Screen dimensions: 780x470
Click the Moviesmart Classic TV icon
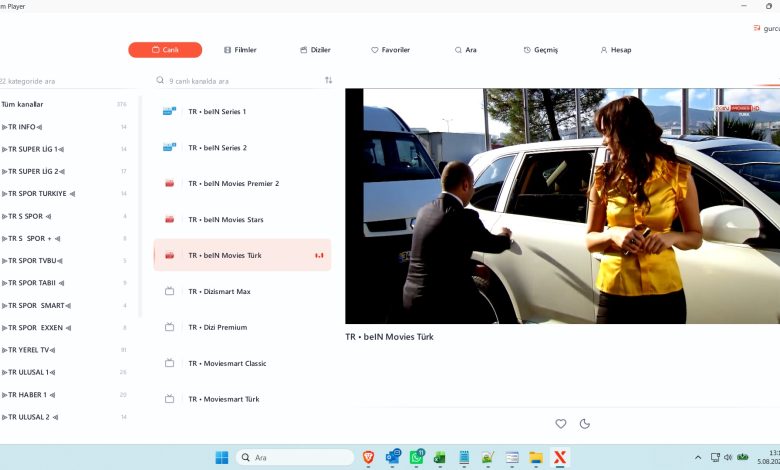tap(170, 363)
